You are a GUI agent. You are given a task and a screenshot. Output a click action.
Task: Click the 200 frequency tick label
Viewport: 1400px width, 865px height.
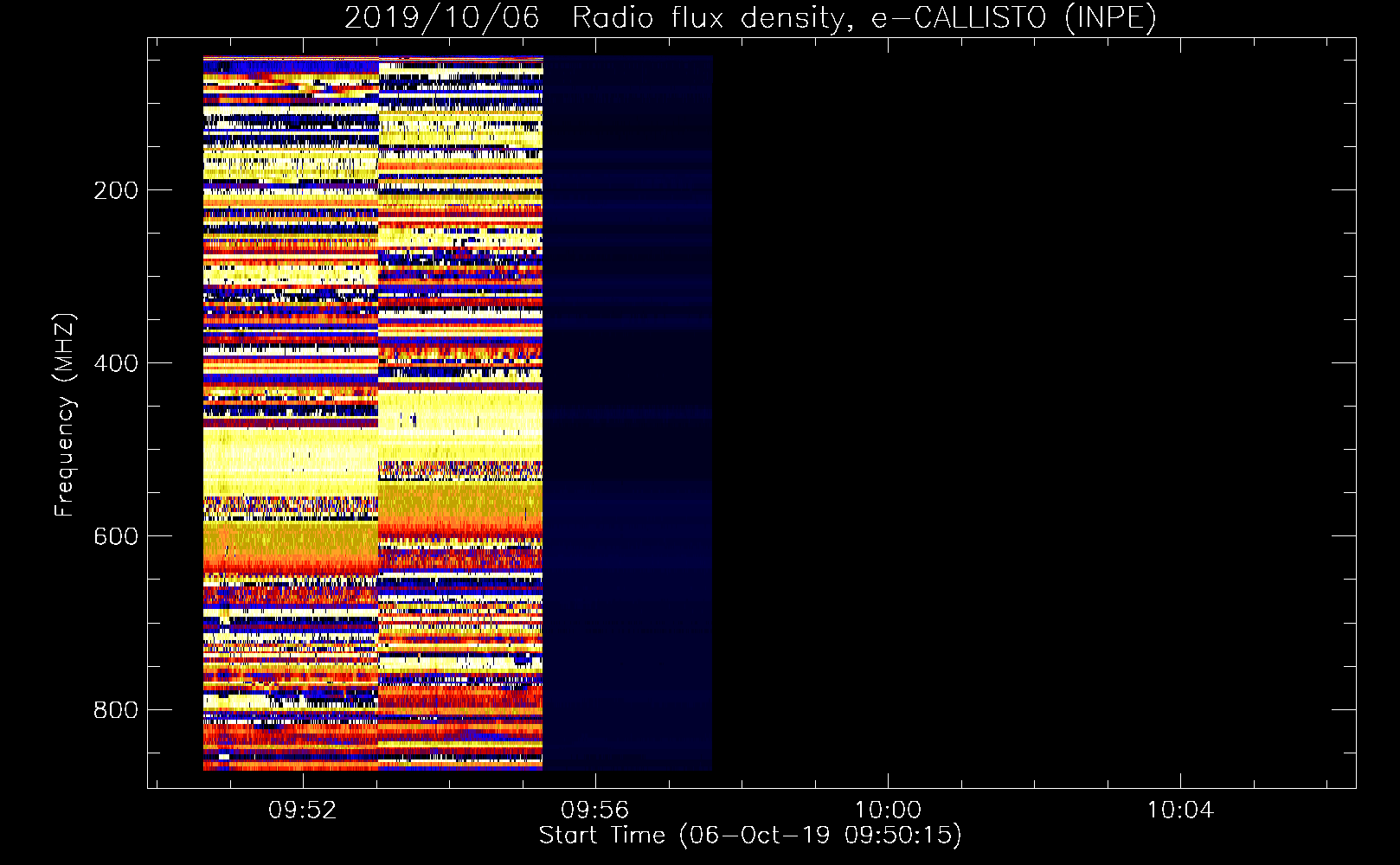[x=116, y=190]
